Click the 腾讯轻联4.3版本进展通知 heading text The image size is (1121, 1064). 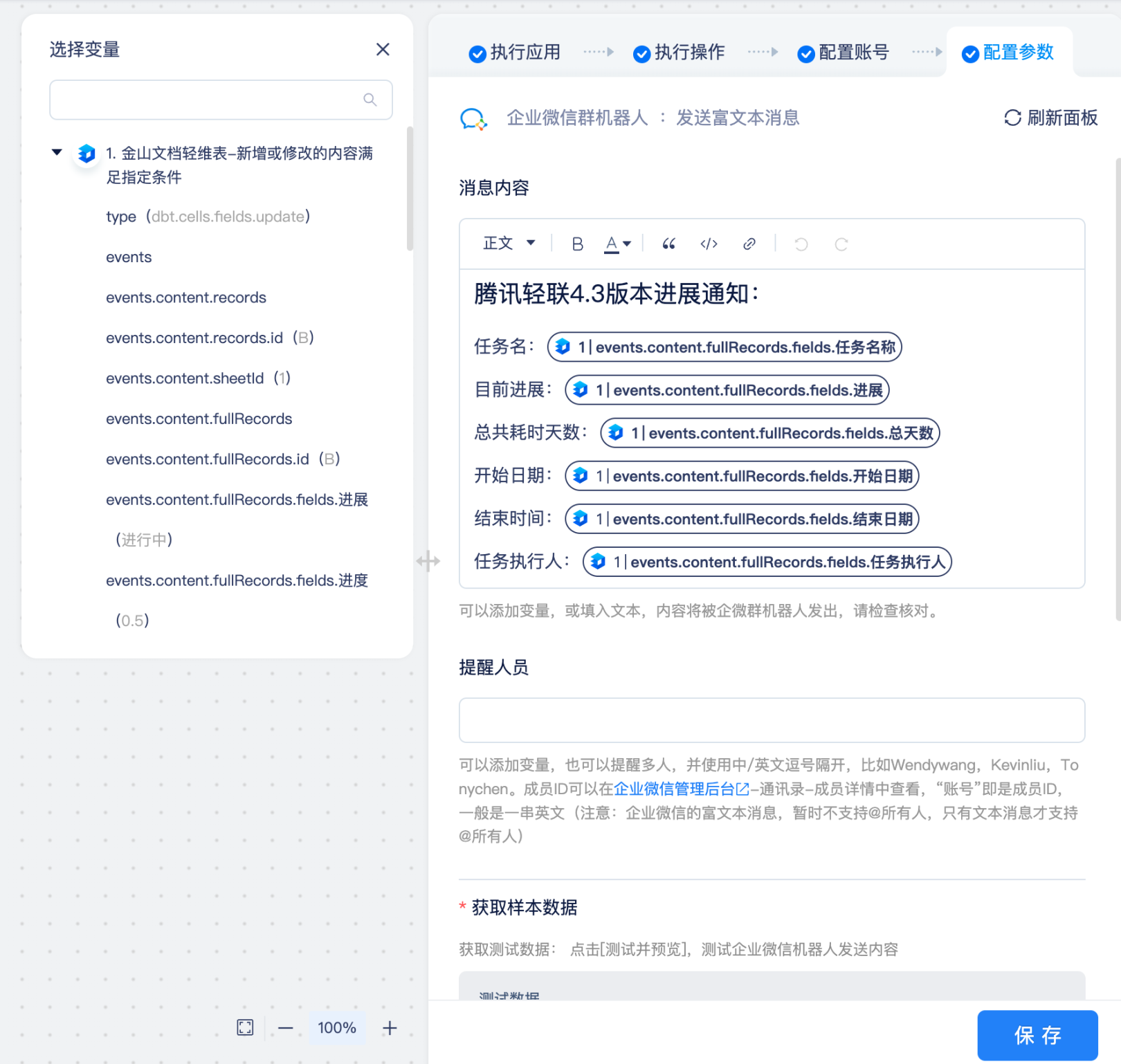click(616, 294)
